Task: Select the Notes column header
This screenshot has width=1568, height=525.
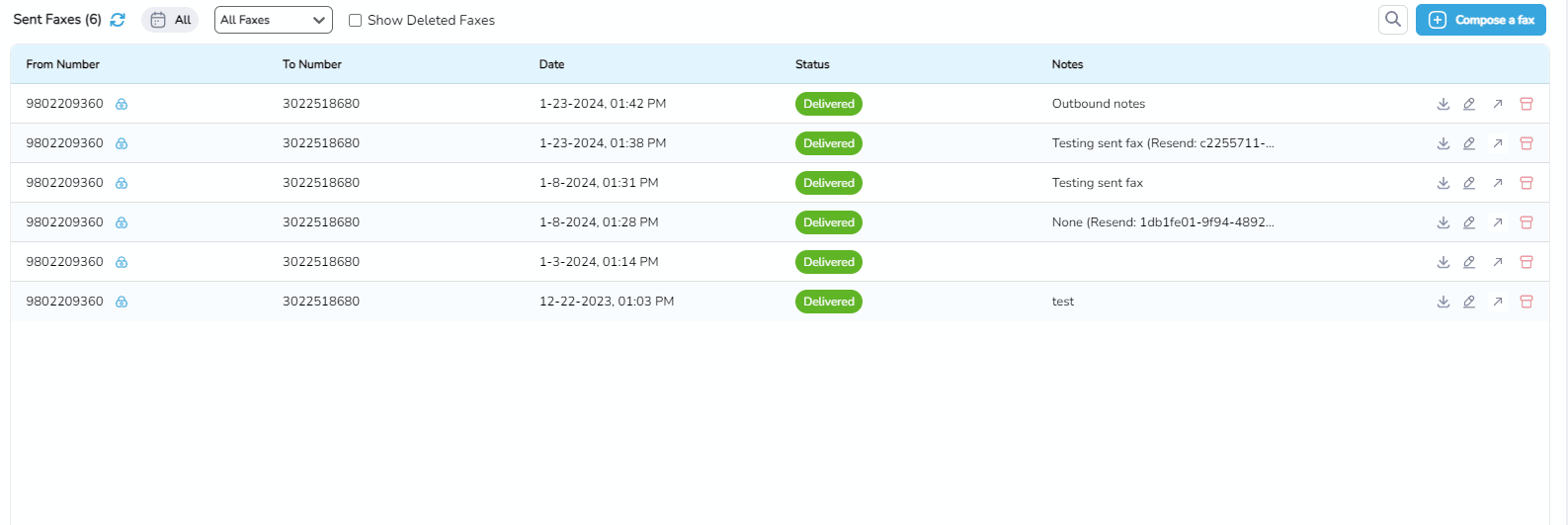Action: 1068,64
